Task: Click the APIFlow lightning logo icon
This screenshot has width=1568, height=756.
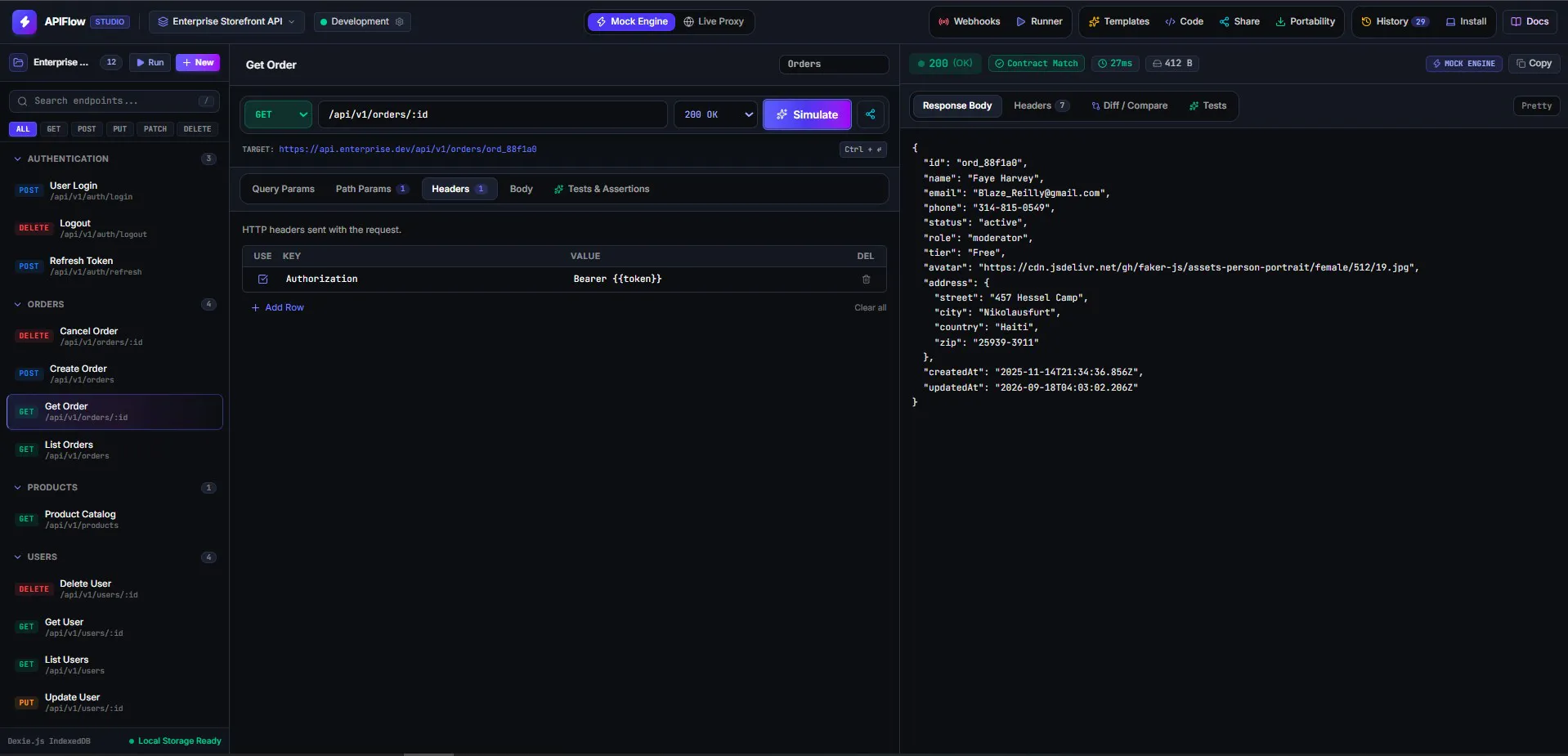Action: pos(25,22)
